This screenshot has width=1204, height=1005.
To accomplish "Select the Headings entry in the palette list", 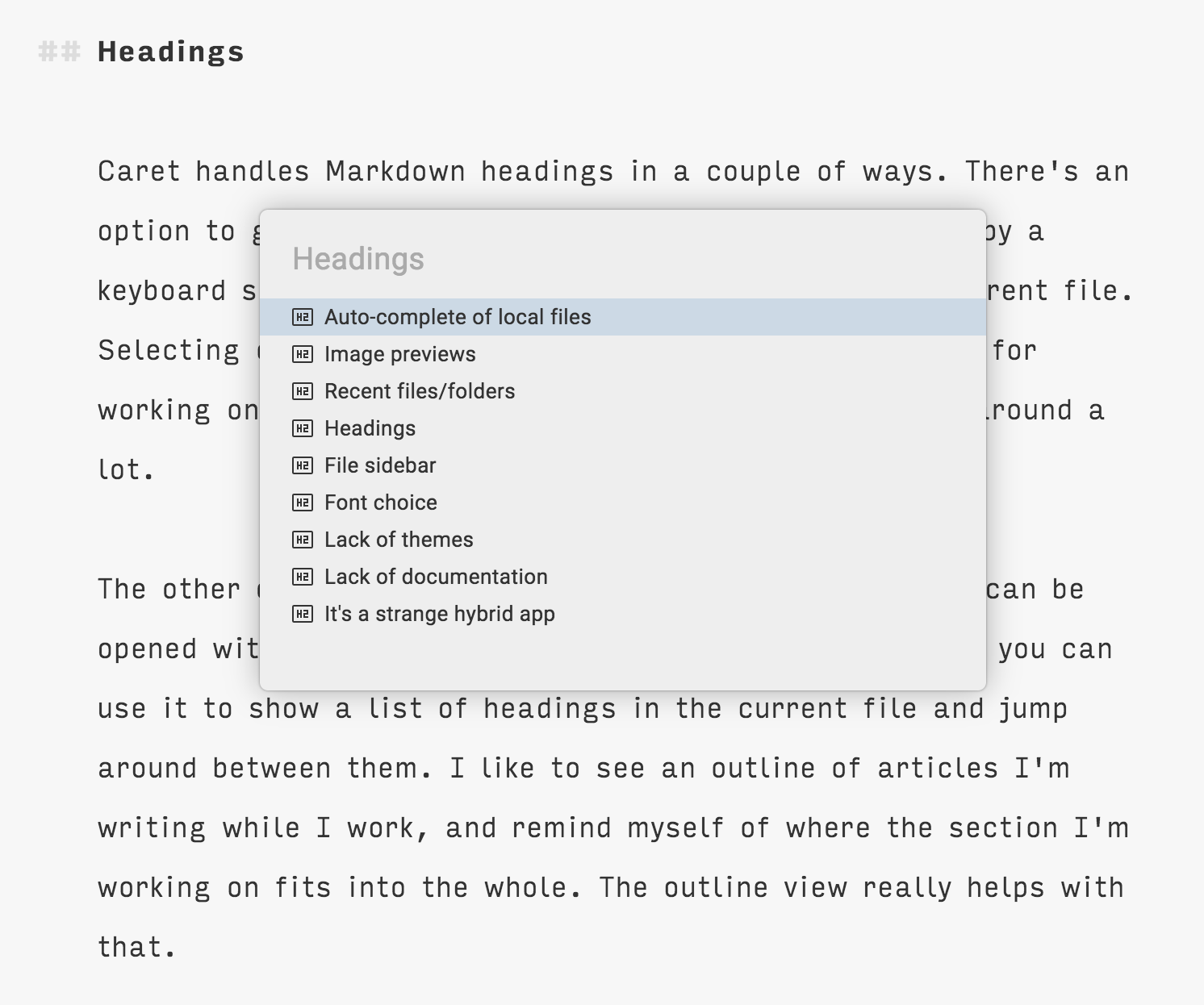I will point(370,428).
